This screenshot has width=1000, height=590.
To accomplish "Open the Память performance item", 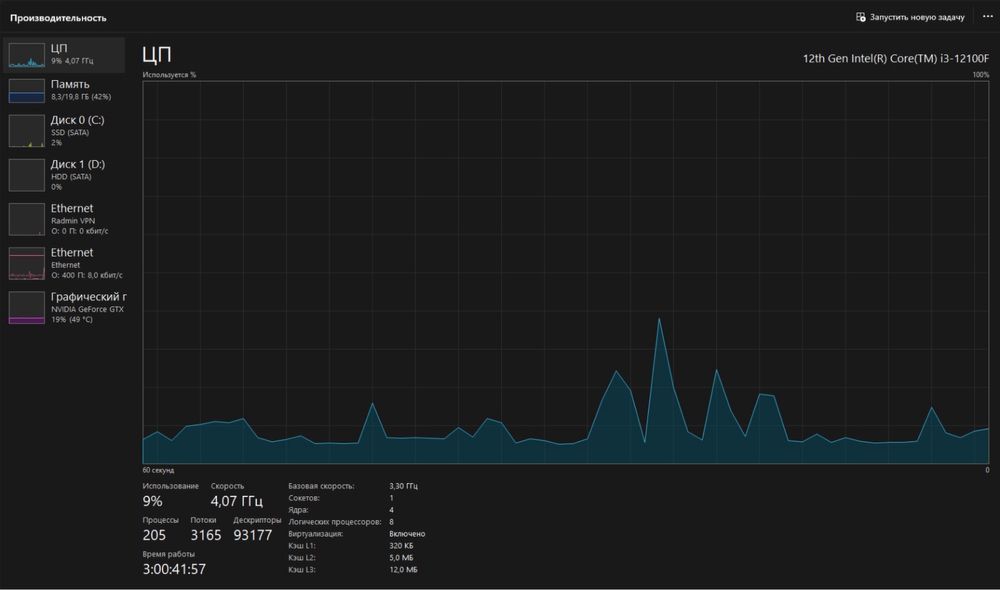I will coord(64,90).
